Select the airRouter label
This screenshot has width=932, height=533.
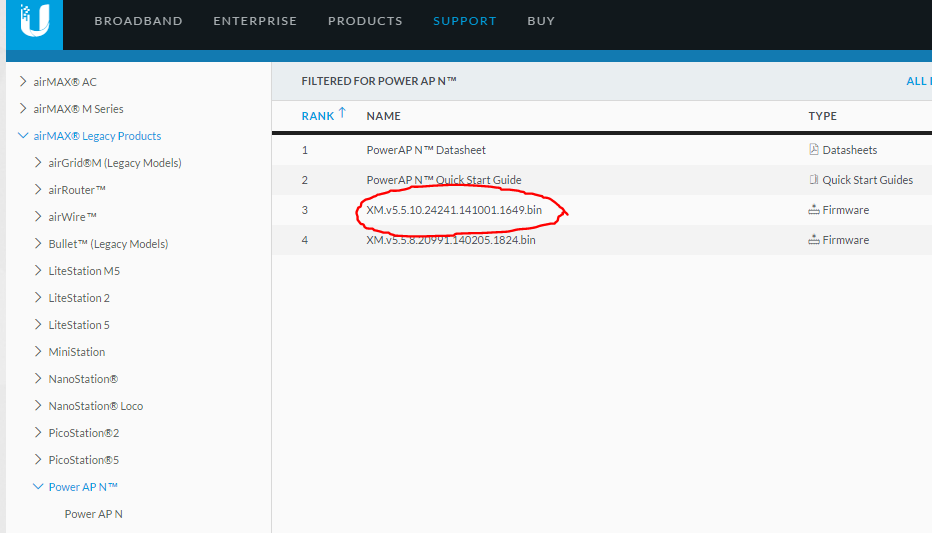[x=77, y=190]
